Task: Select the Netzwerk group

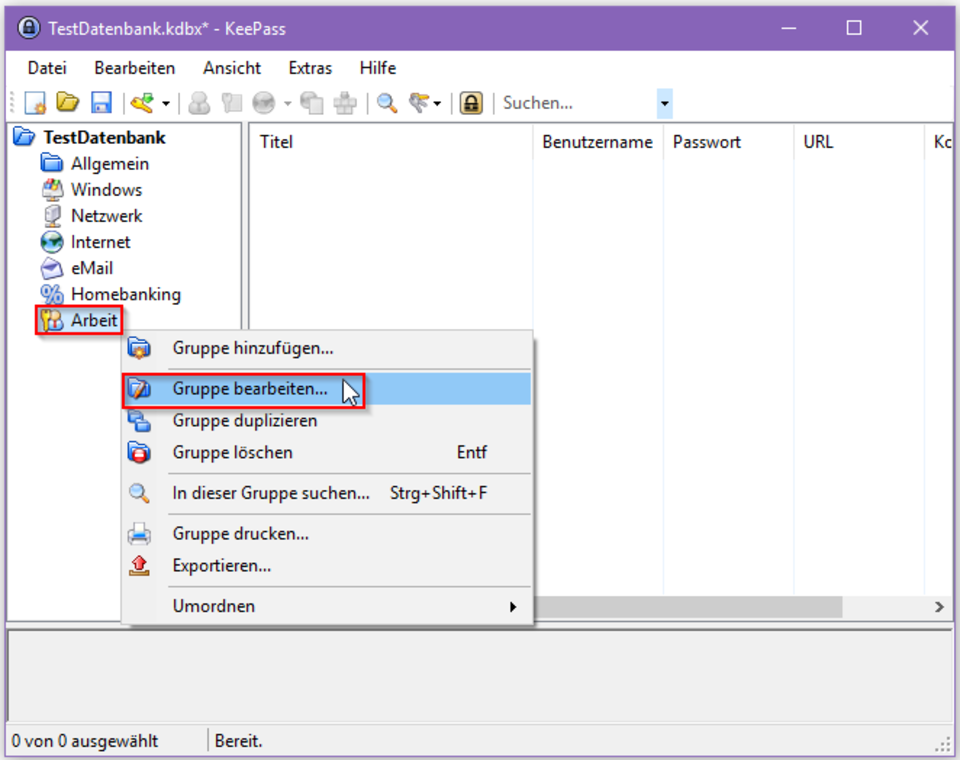Action: (x=107, y=216)
